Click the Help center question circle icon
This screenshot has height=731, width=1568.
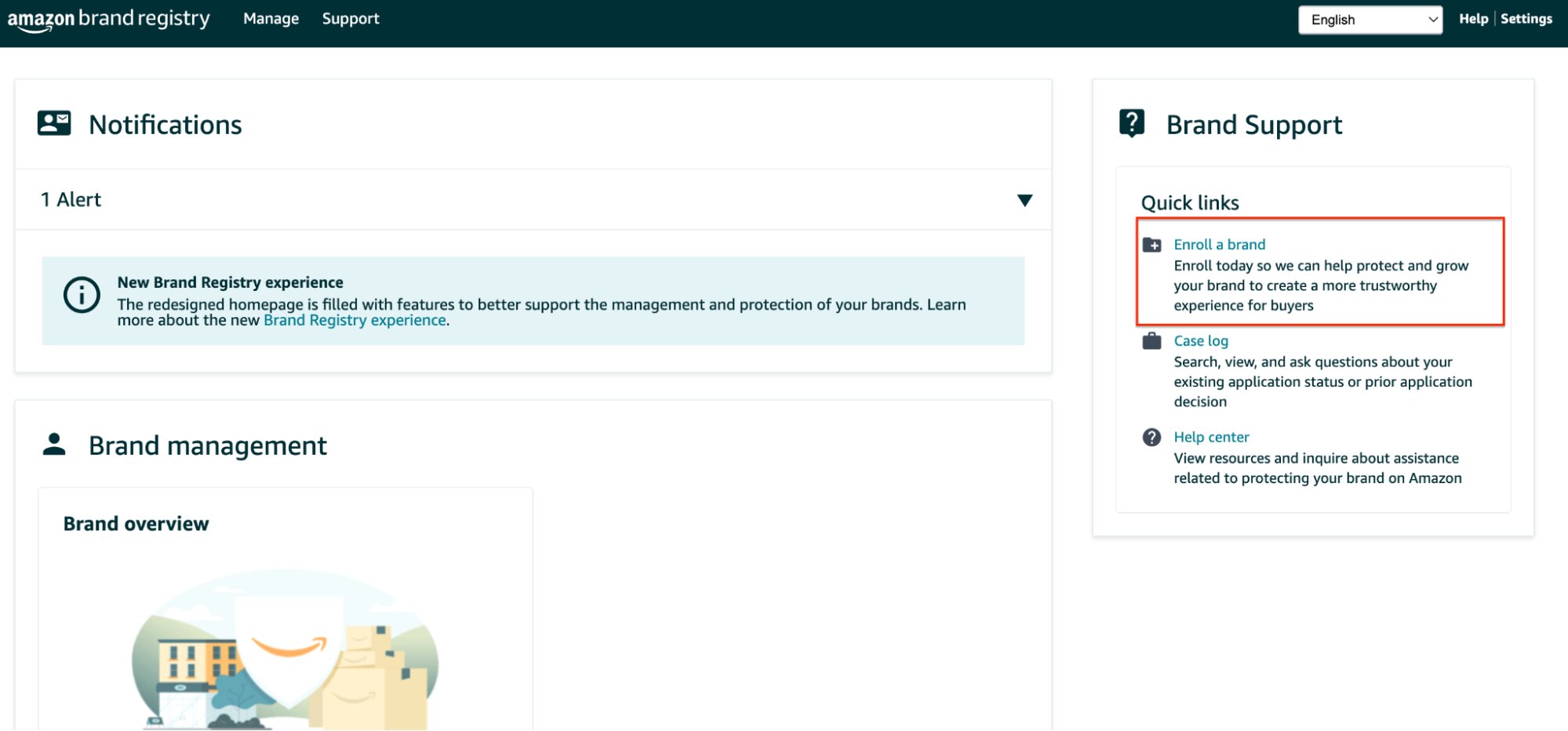coord(1151,438)
